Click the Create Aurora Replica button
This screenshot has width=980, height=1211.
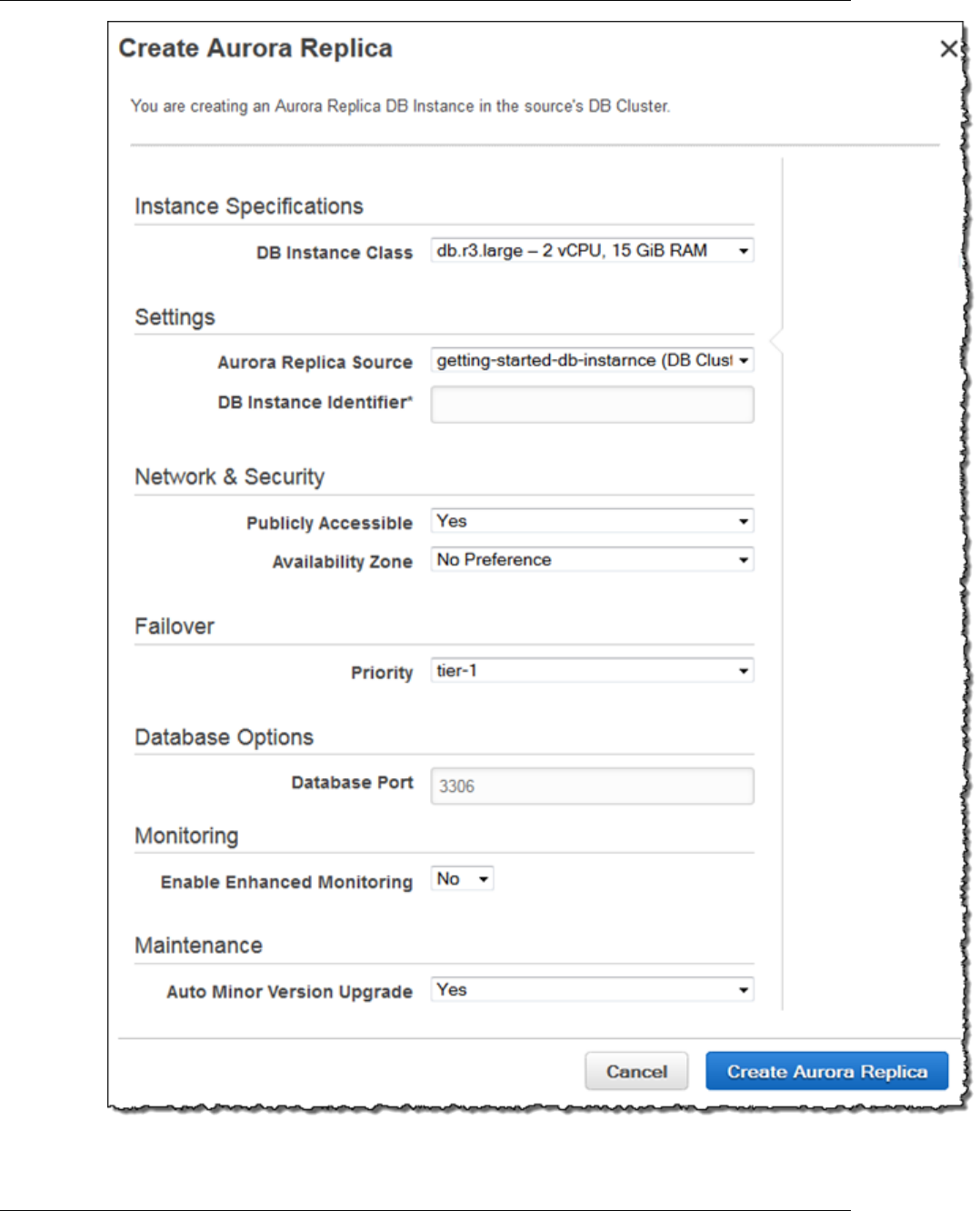[826, 1072]
